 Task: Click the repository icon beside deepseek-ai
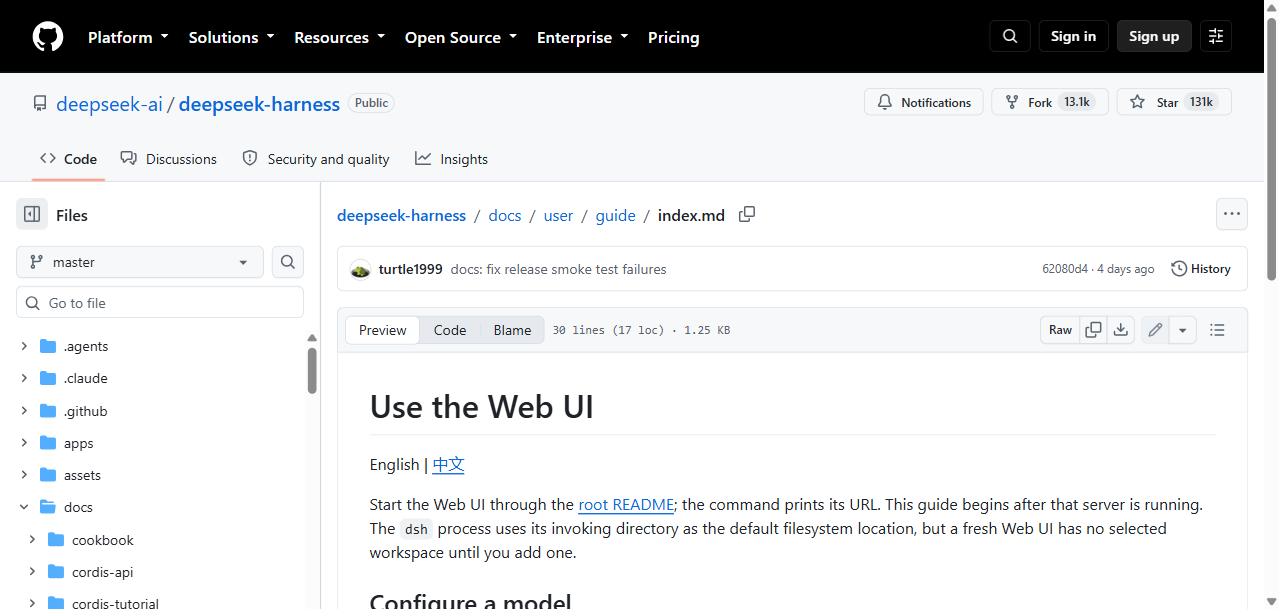40,103
